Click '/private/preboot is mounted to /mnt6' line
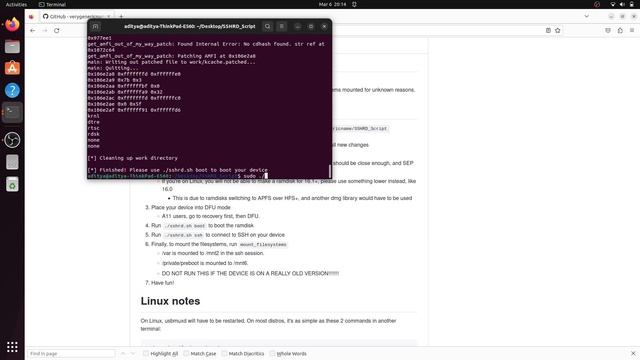Image resolution: width=640 pixels, height=360 pixels. (x=205, y=263)
